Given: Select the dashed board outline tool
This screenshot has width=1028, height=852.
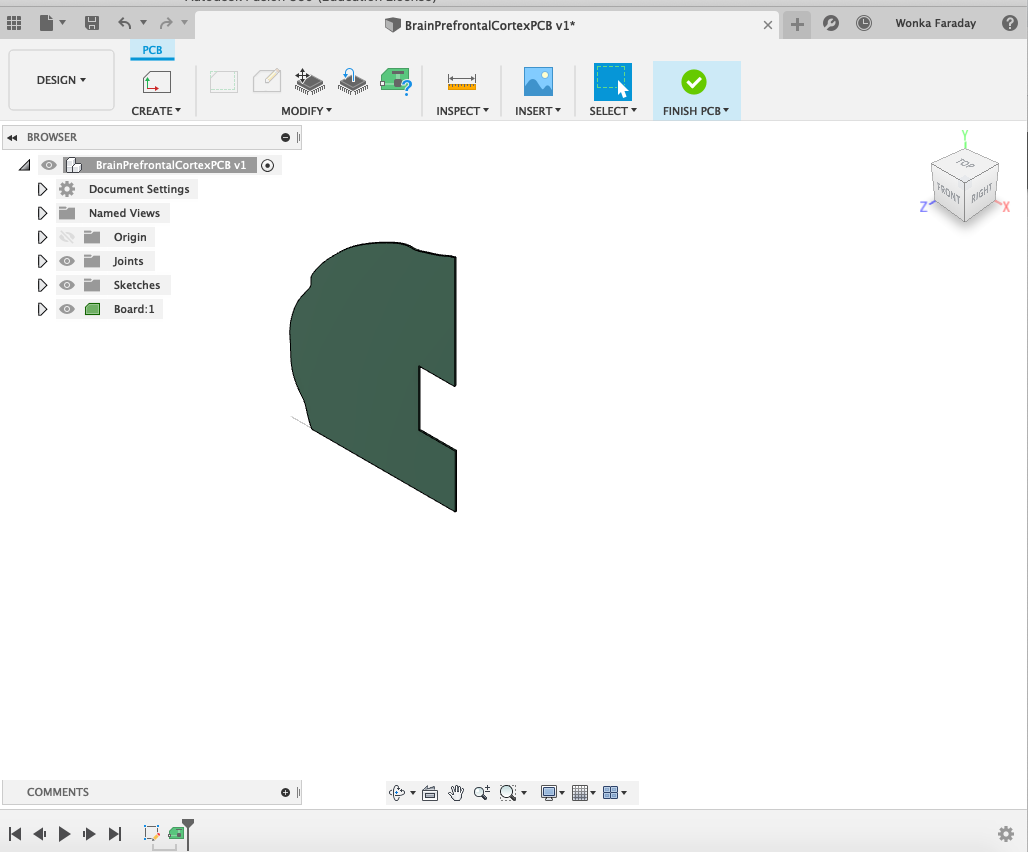Looking at the screenshot, I should (x=224, y=82).
